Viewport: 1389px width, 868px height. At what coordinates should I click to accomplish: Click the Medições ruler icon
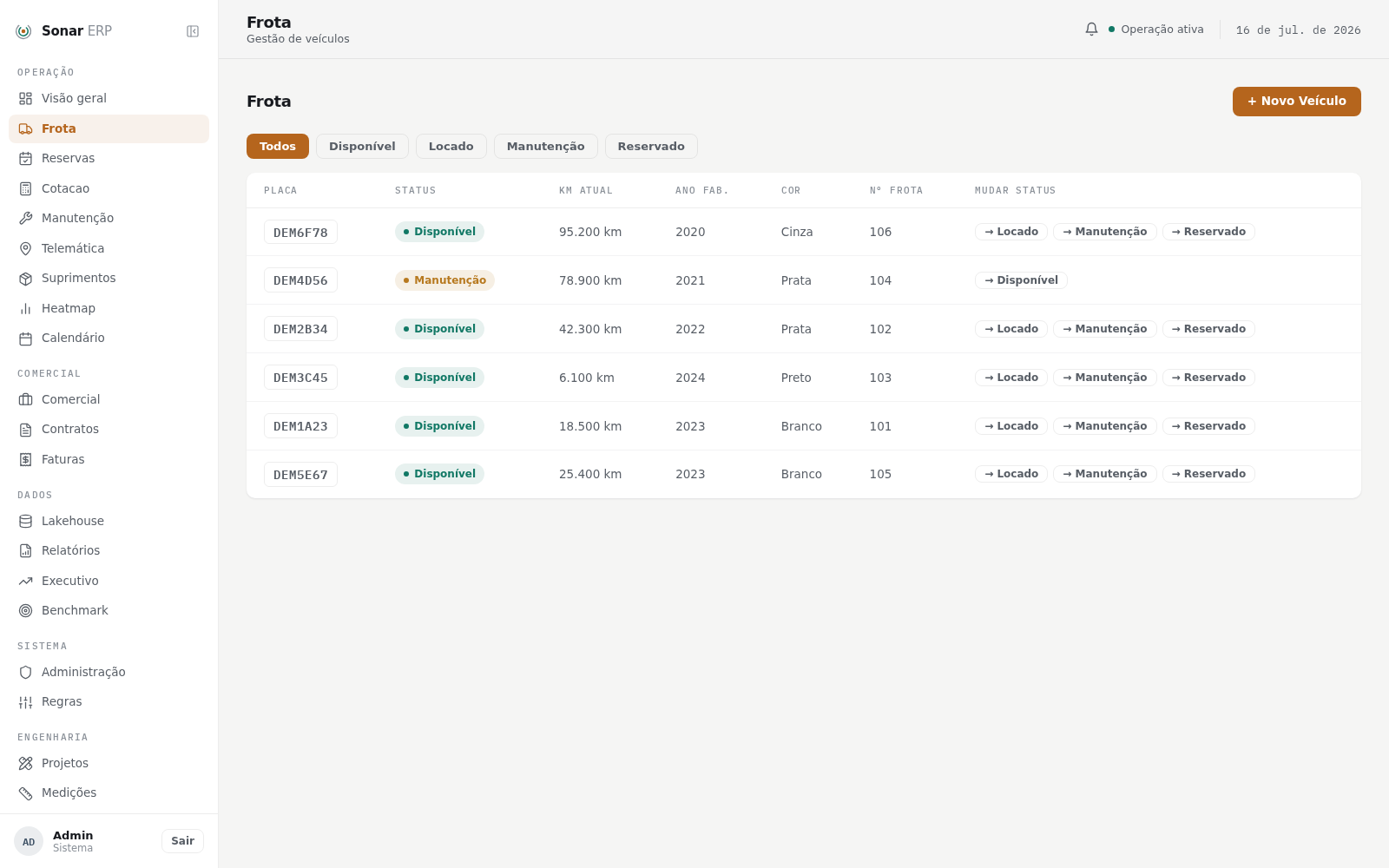[x=26, y=793]
